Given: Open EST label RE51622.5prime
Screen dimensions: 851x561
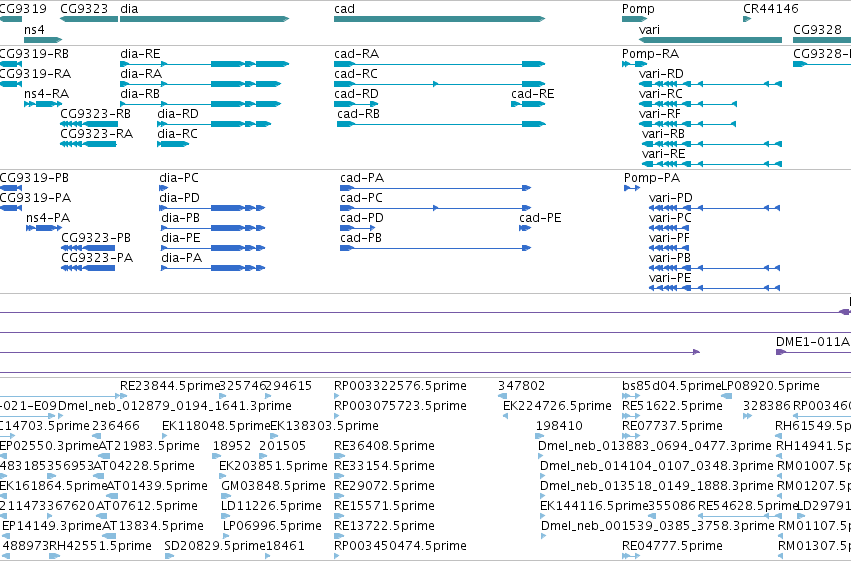Looking at the screenshot, I should (x=672, y=406).
